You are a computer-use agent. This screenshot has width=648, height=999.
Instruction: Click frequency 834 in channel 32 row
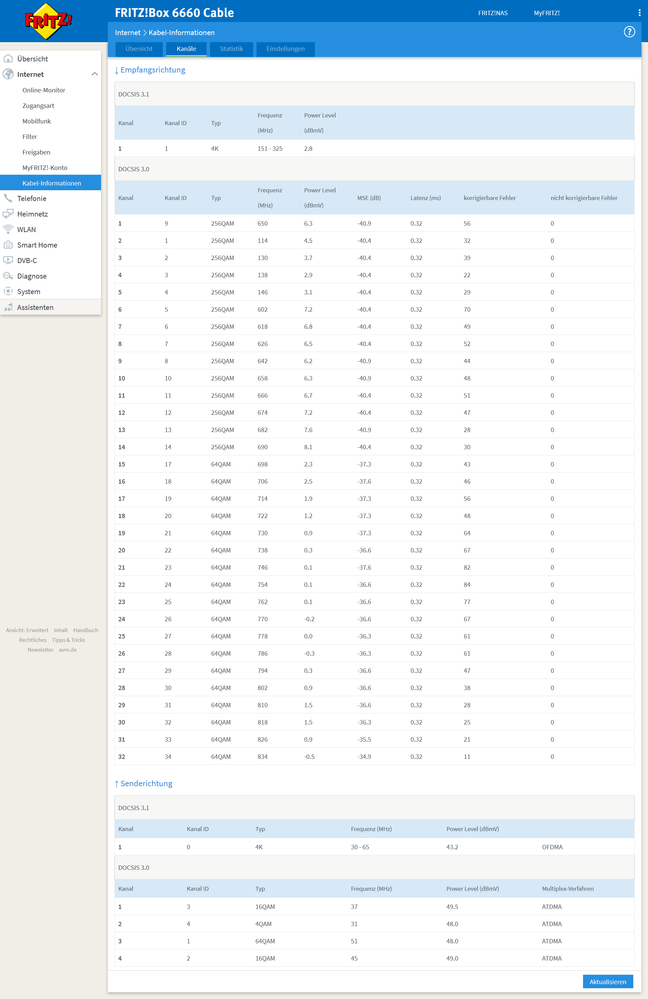pyautogui.click(x=263, y=757)
